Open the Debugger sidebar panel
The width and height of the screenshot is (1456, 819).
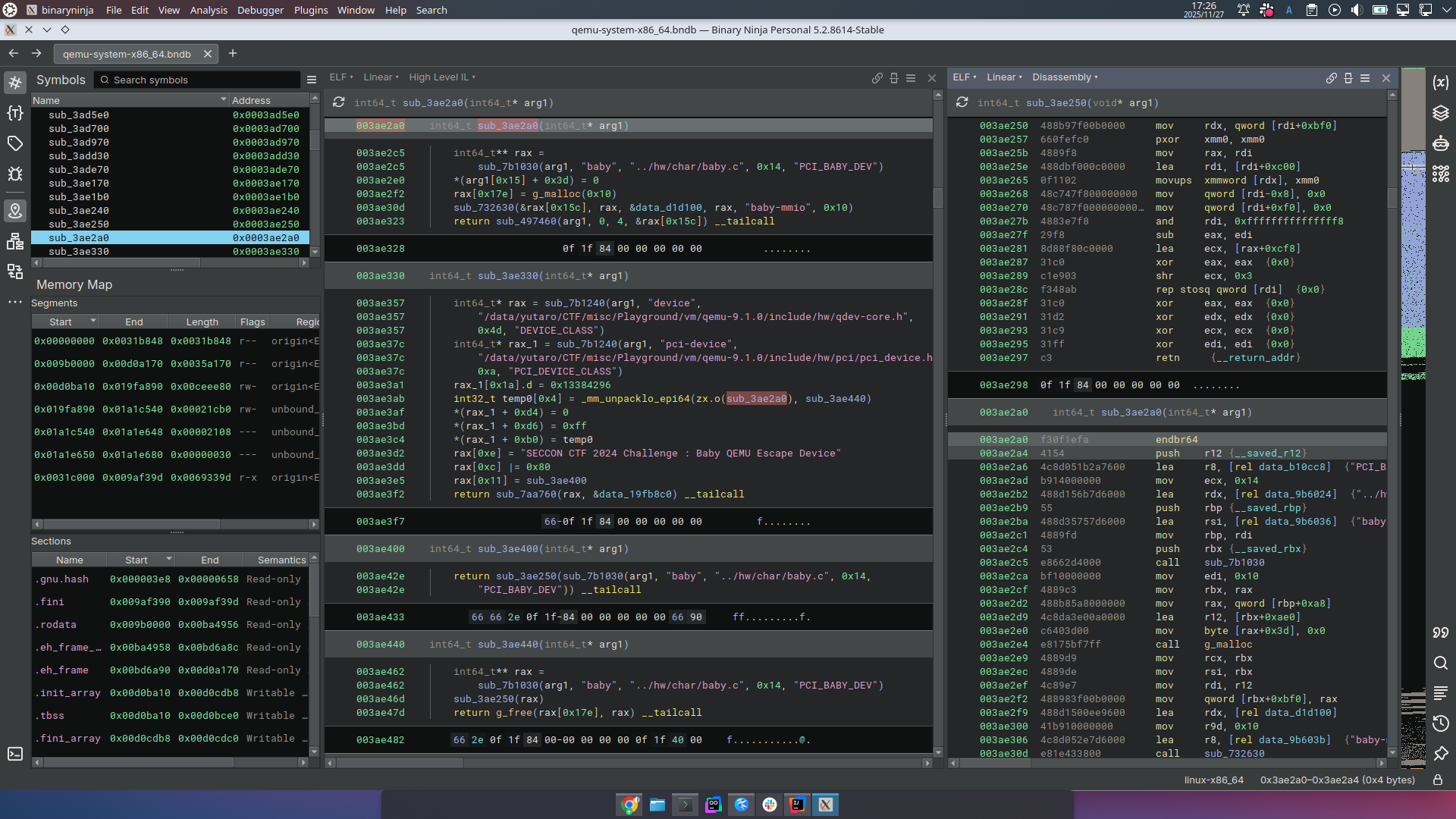coord(15,174)
